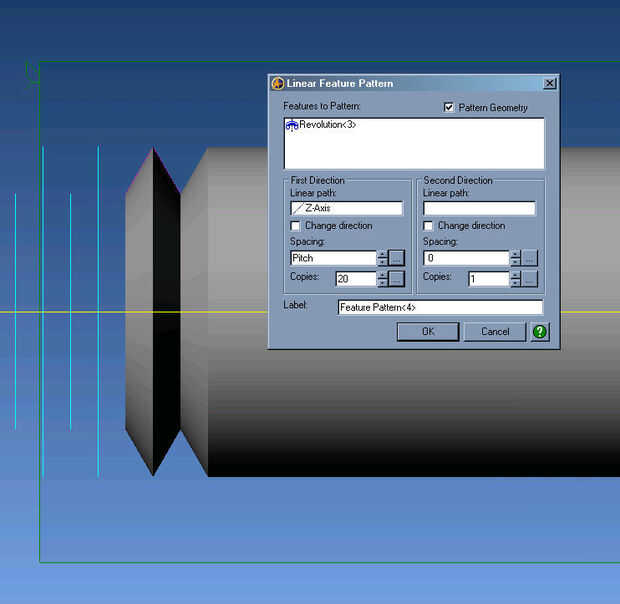Increase First Direction Copies with the up arrow
The image size is (620, 604).
[382, 275]
